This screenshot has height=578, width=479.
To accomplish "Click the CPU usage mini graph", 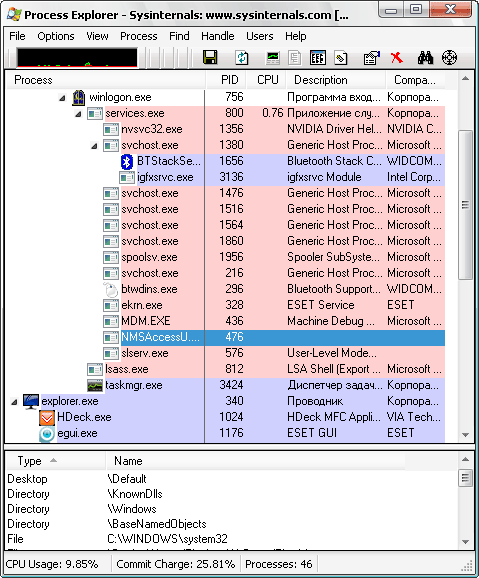I will [x=77, y=58].
